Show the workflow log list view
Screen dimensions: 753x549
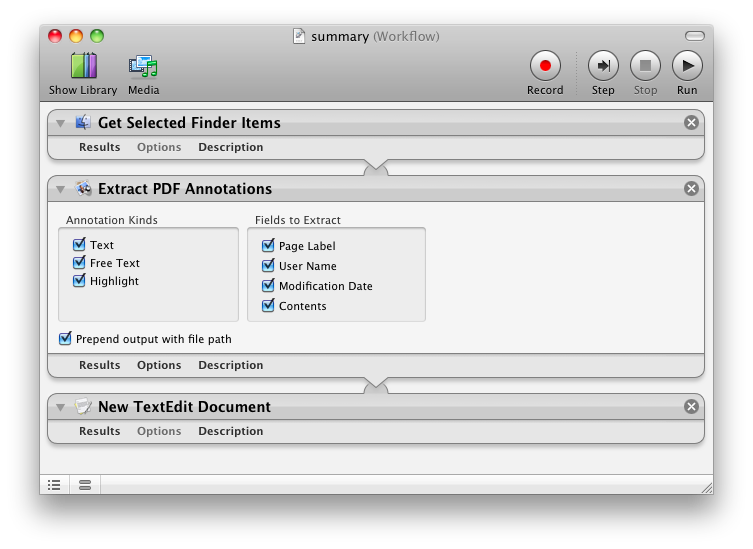click(54, 485)
